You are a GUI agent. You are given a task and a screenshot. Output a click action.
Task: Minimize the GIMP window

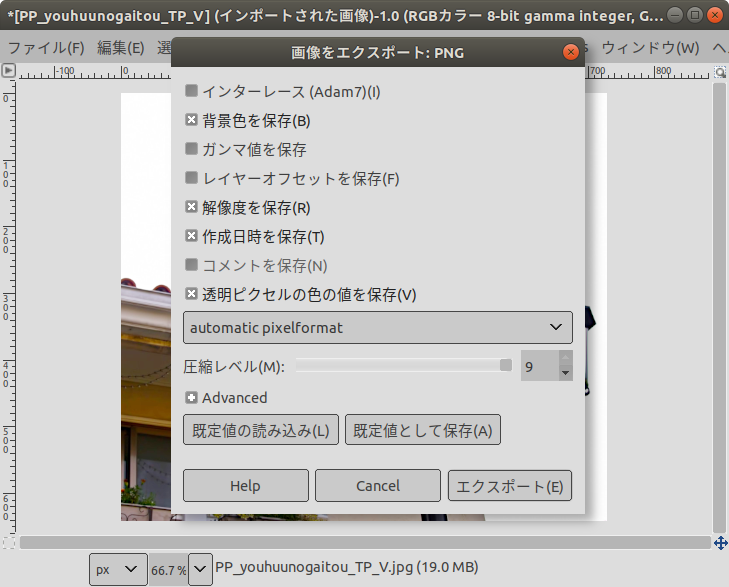pos(675,15)
